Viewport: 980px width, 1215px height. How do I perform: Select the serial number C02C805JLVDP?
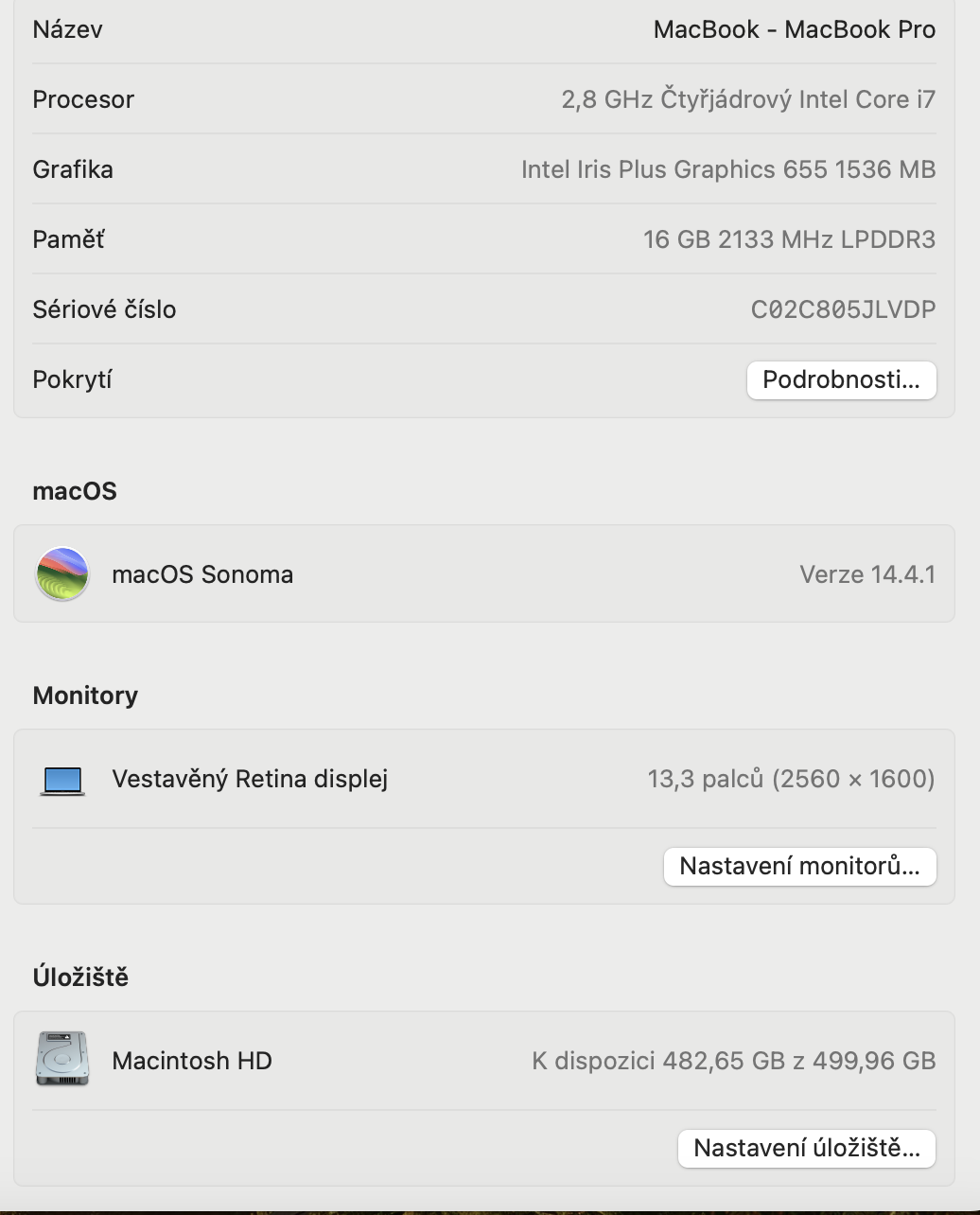click(x=843, y=309)
